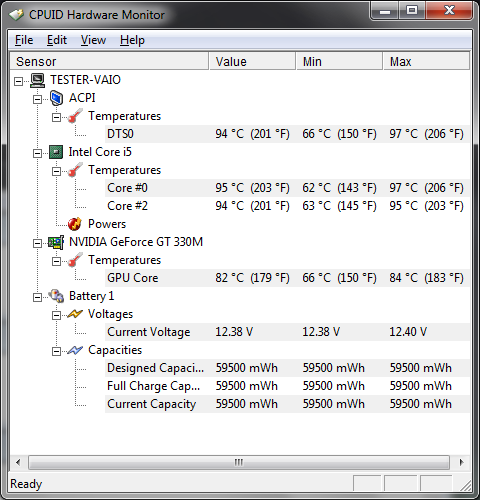This screenshot has width=481, height=502.
Task: Click the Value column header
Action: [252, 61]
